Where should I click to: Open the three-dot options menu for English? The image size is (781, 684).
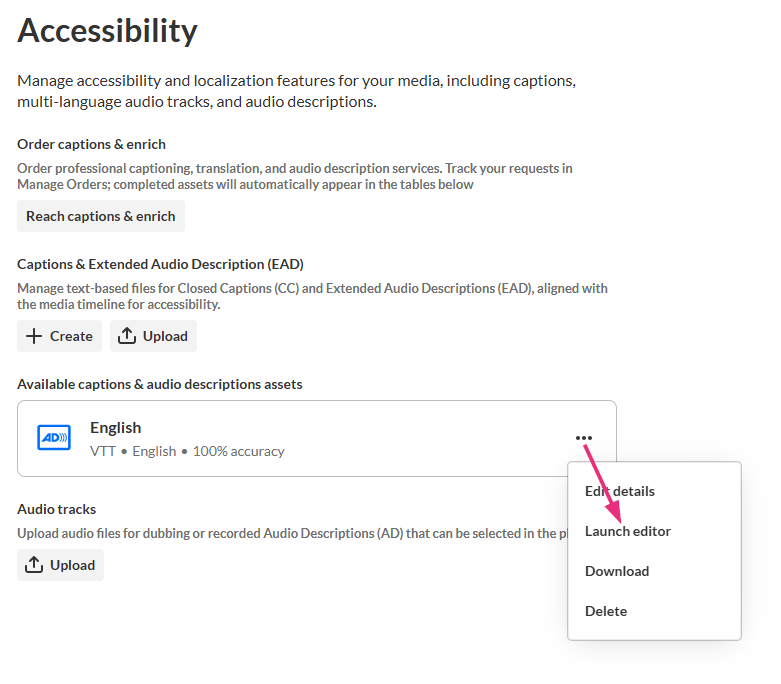584,438
